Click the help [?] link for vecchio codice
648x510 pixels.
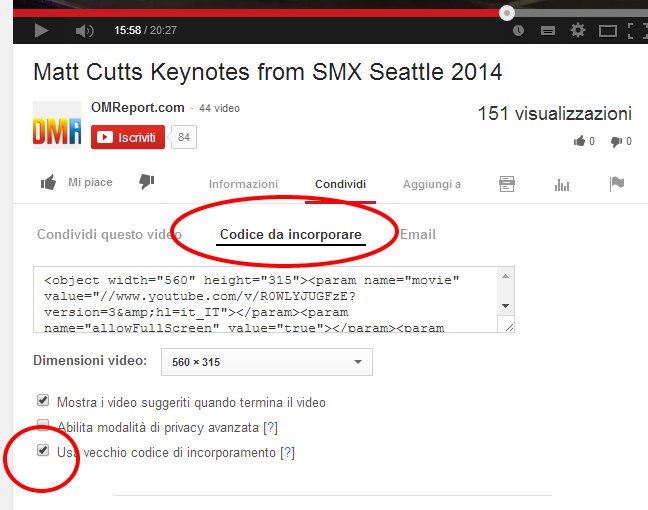point(287,453)
